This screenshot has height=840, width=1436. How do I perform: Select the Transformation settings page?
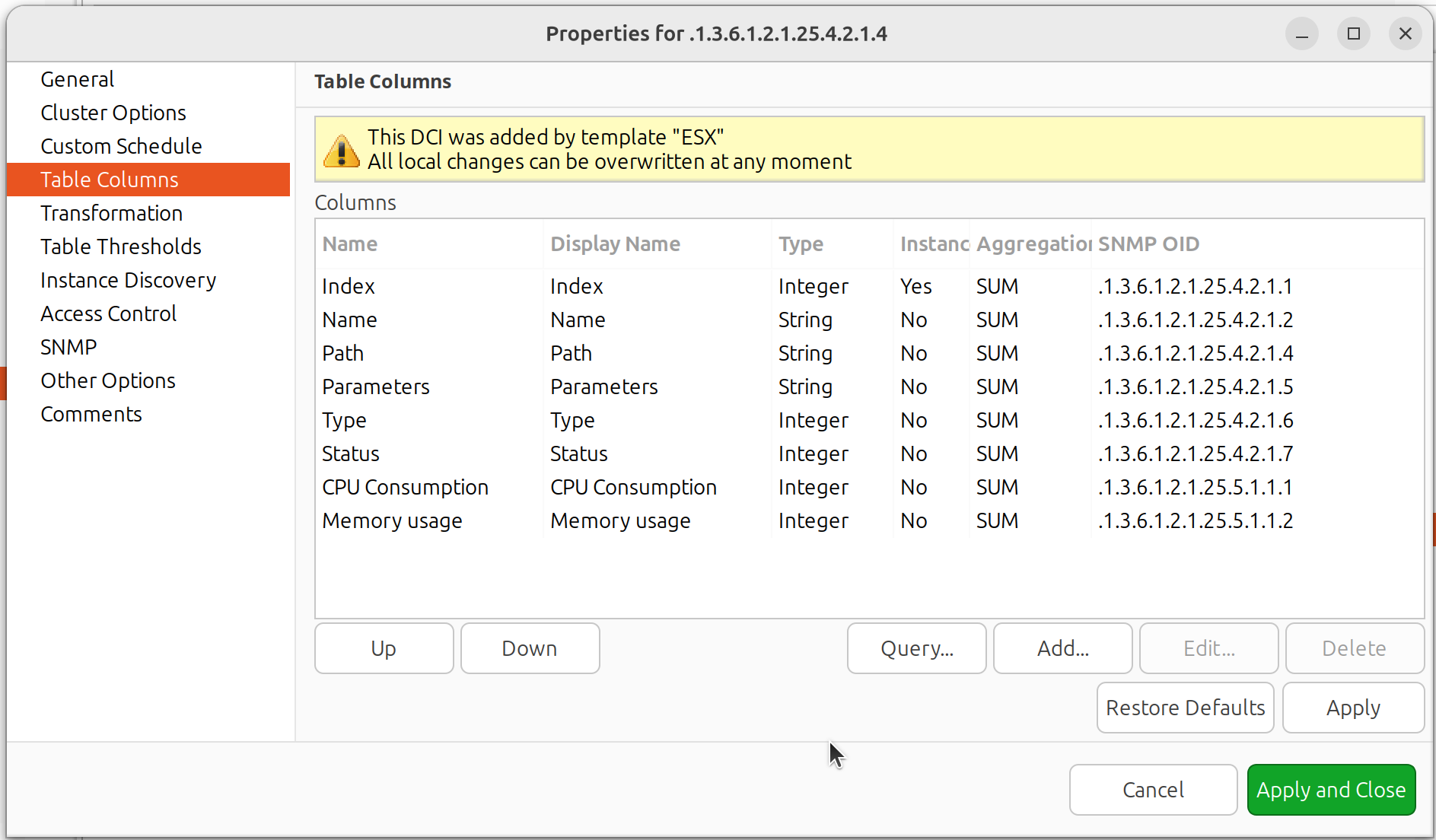coord(111,213)
